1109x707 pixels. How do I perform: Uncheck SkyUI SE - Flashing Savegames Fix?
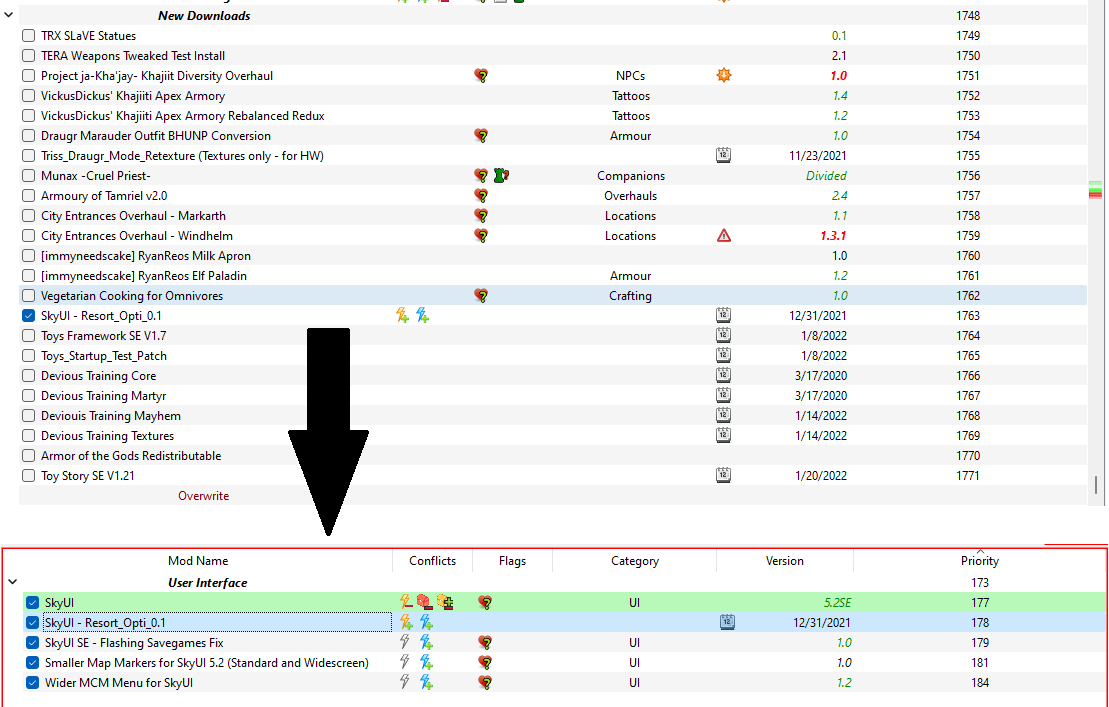tap(33, 643)
